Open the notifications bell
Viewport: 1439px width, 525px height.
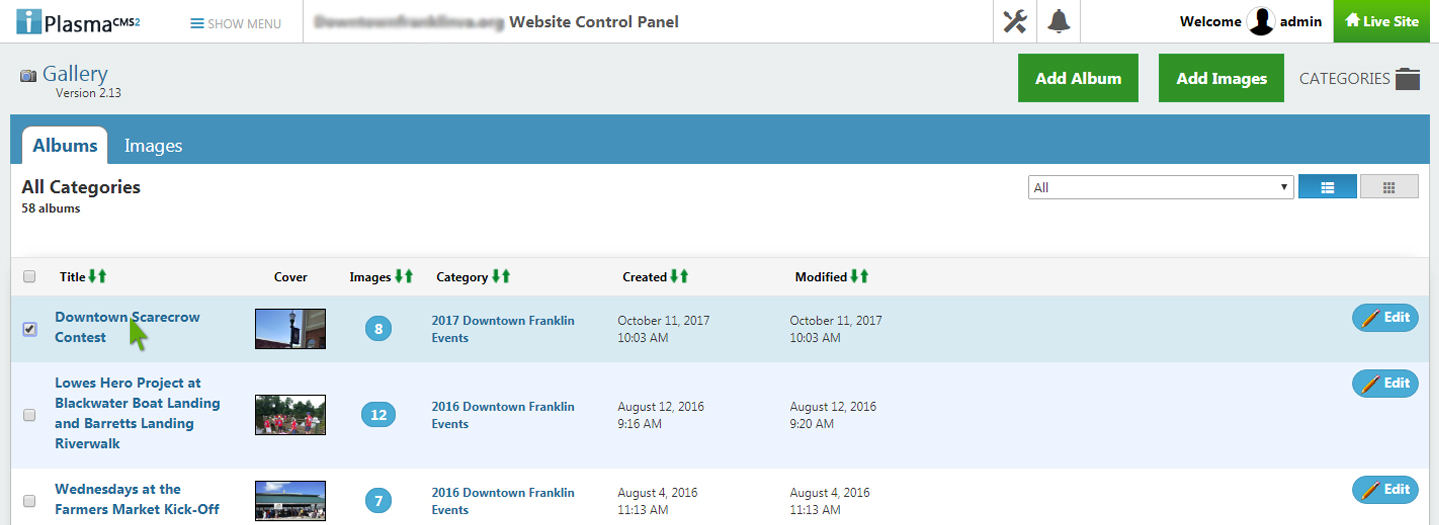pos(1059,21)
